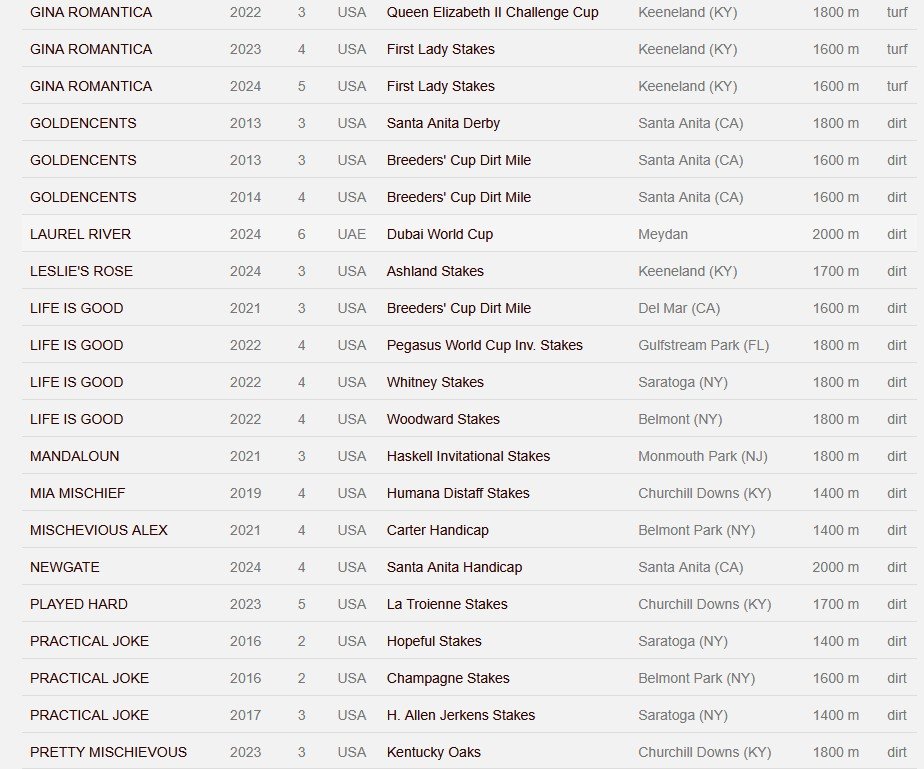This screenshot has height=769, width=924.
Task: Click La Troienne Stakes race
Action: (x=447, y=605)
